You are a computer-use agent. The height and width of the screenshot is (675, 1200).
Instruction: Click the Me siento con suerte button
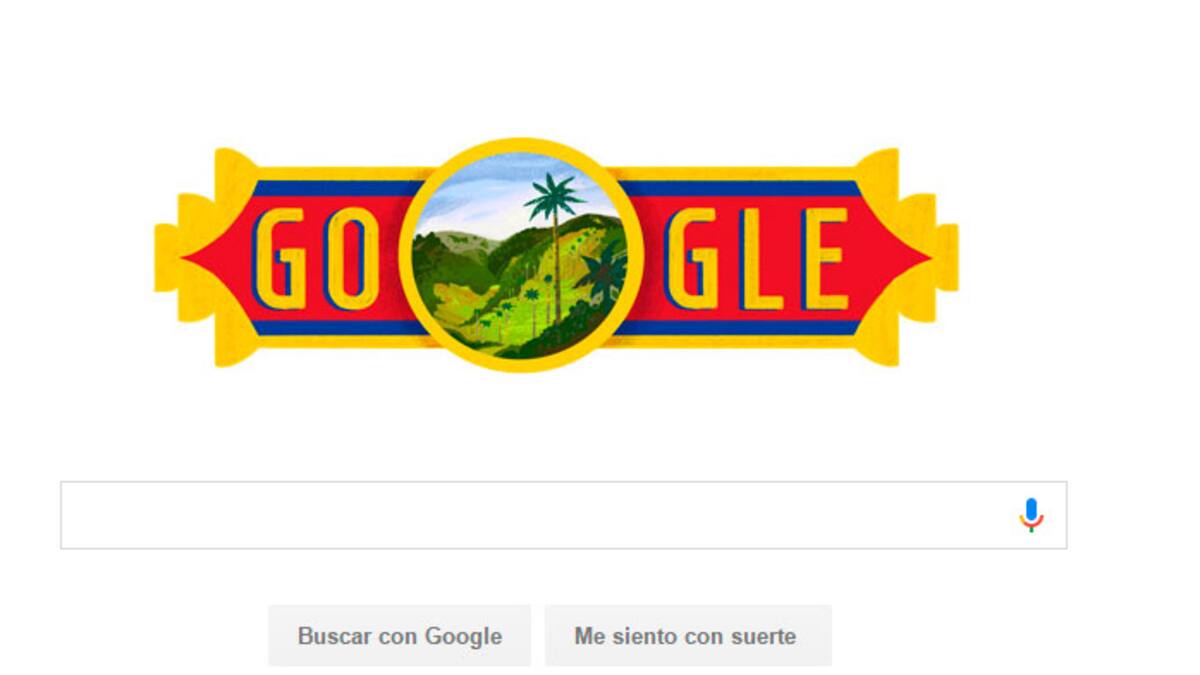[688, 636]
